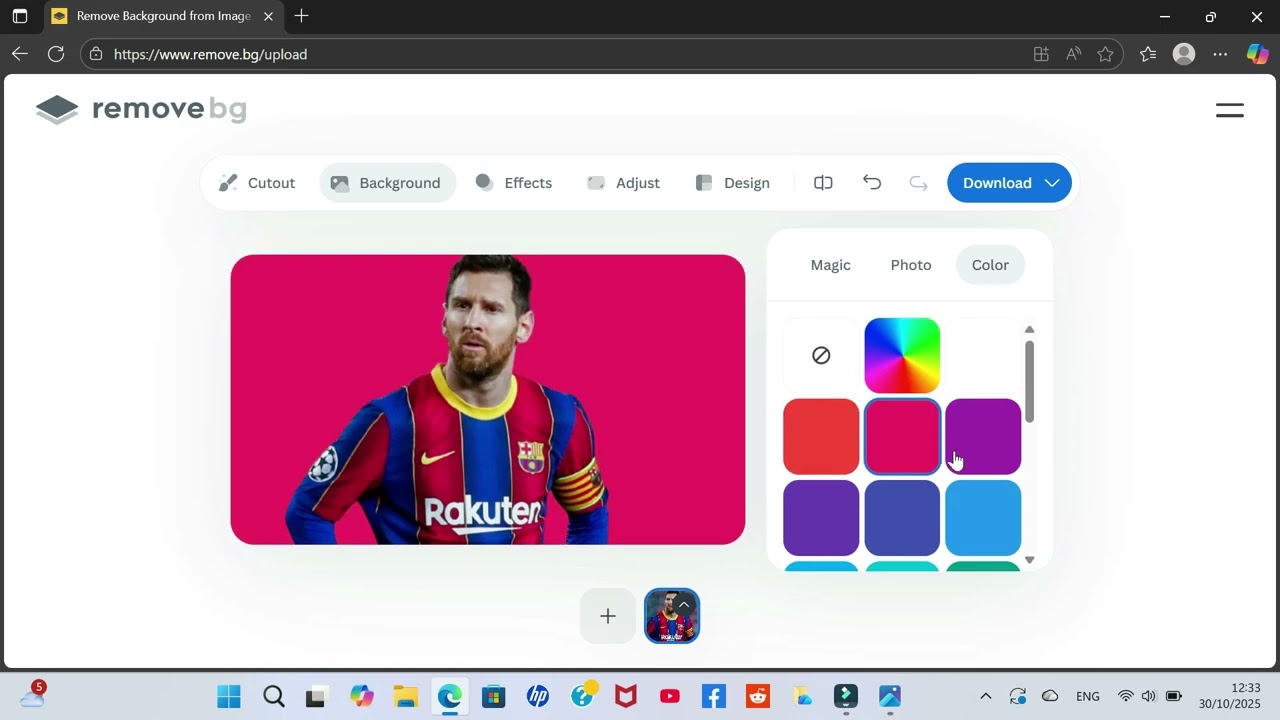Open the weather widget on taskbar
Image resolution: width=1280 pixels, height=720 pixels.
(32, 695)
